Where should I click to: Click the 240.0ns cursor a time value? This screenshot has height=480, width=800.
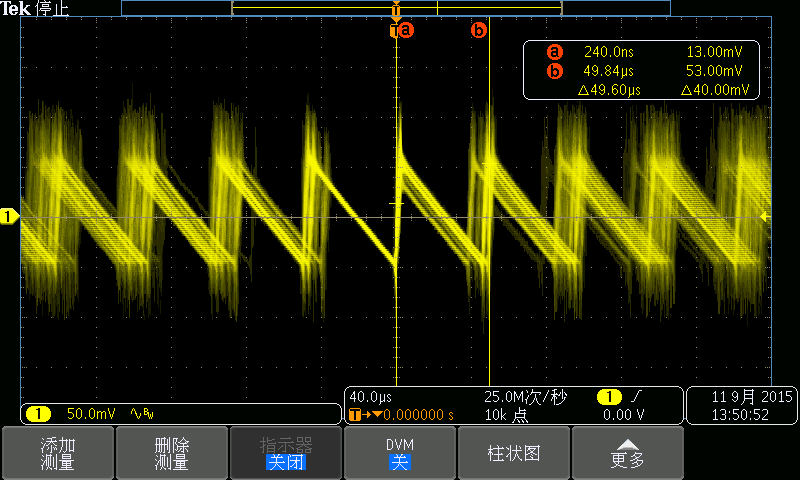click(x=609, y=52)
